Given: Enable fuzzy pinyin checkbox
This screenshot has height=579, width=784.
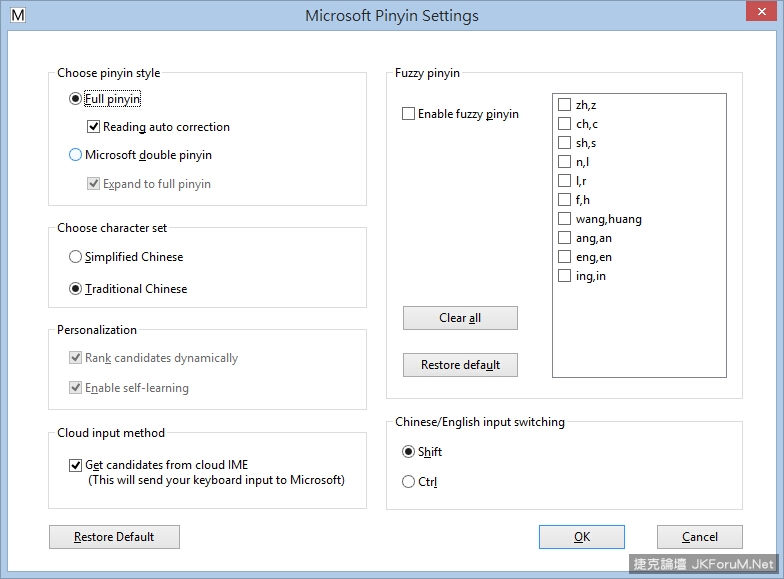Looking at the screenshot, I should point(408,114).
